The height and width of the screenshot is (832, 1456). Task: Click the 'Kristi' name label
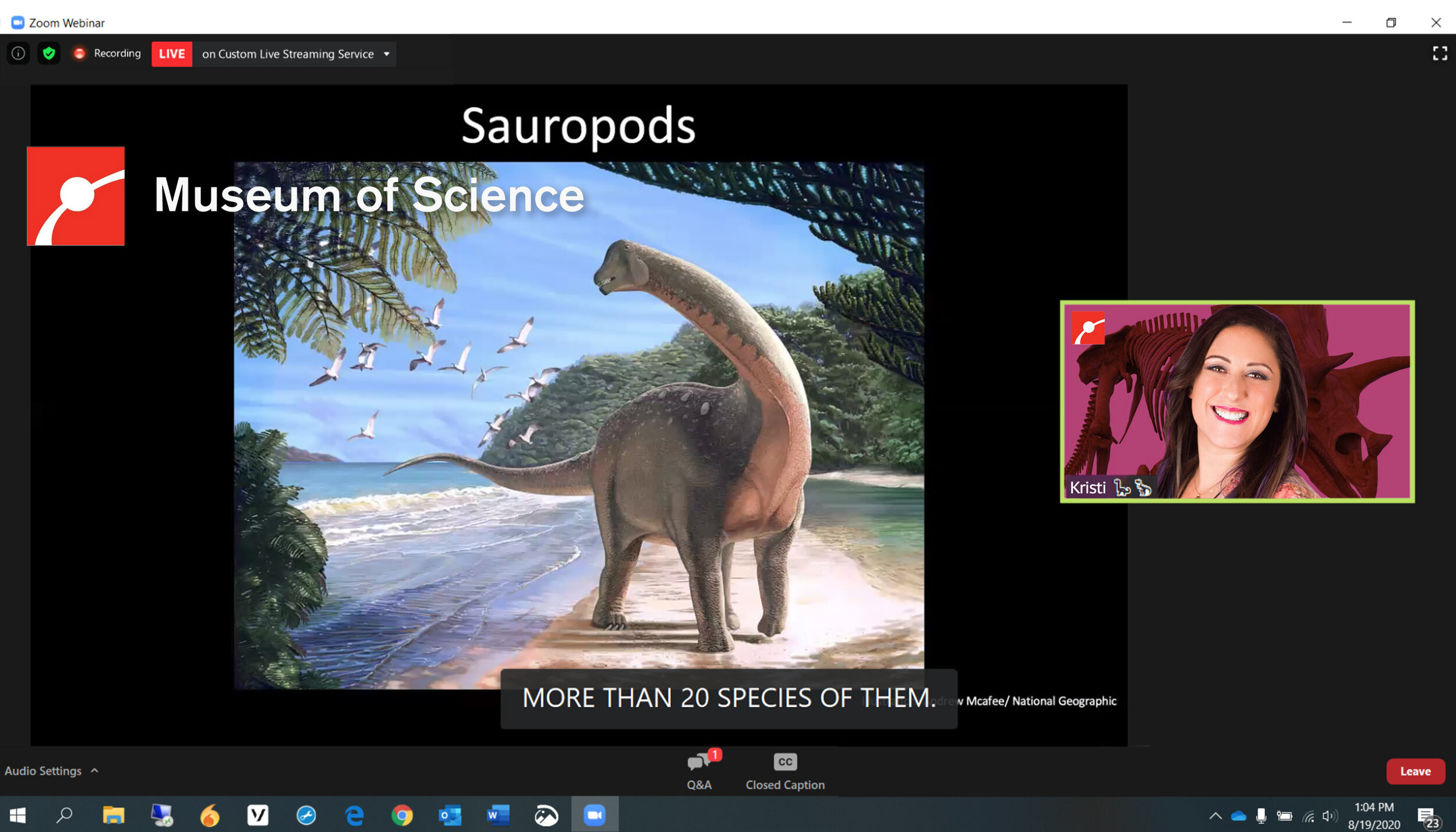(x=1087, y=488)
